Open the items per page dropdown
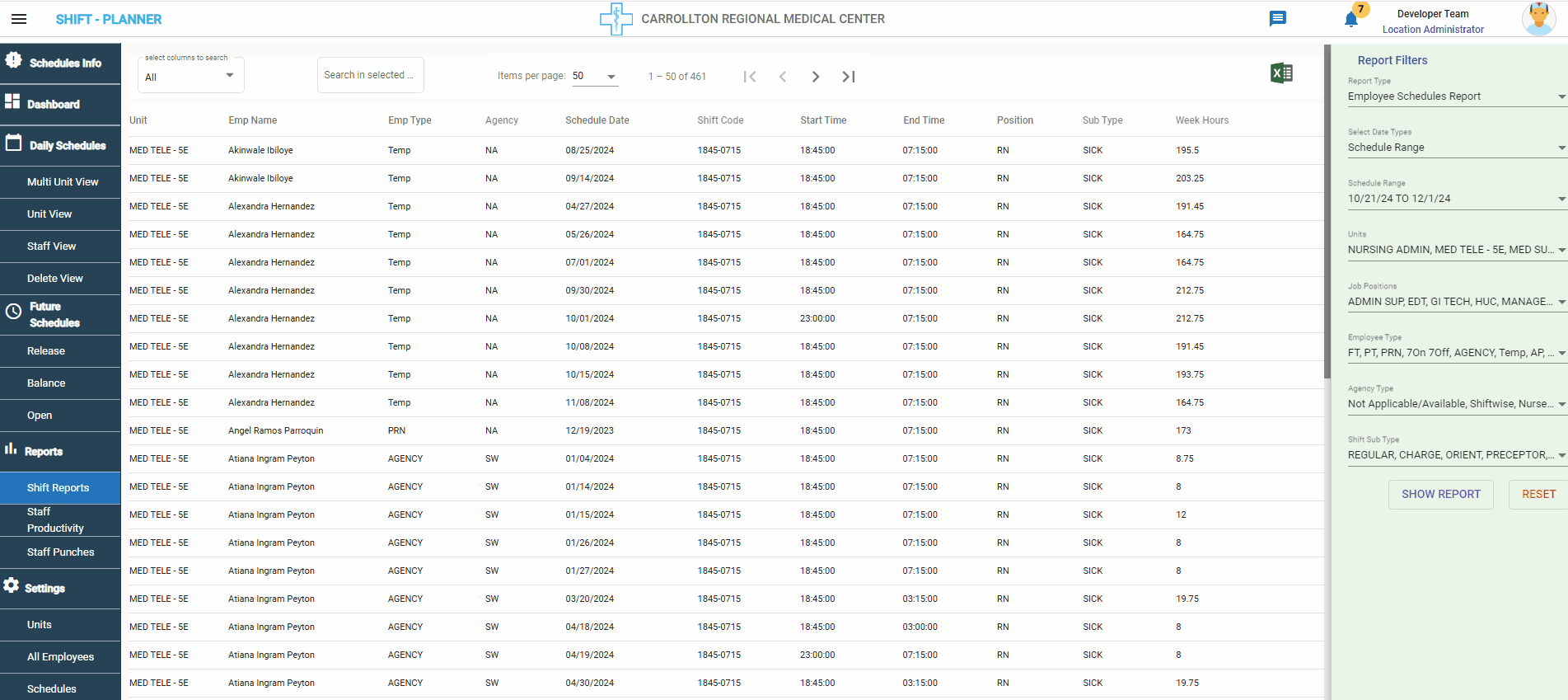1568x700 pixels. point(594,77)
